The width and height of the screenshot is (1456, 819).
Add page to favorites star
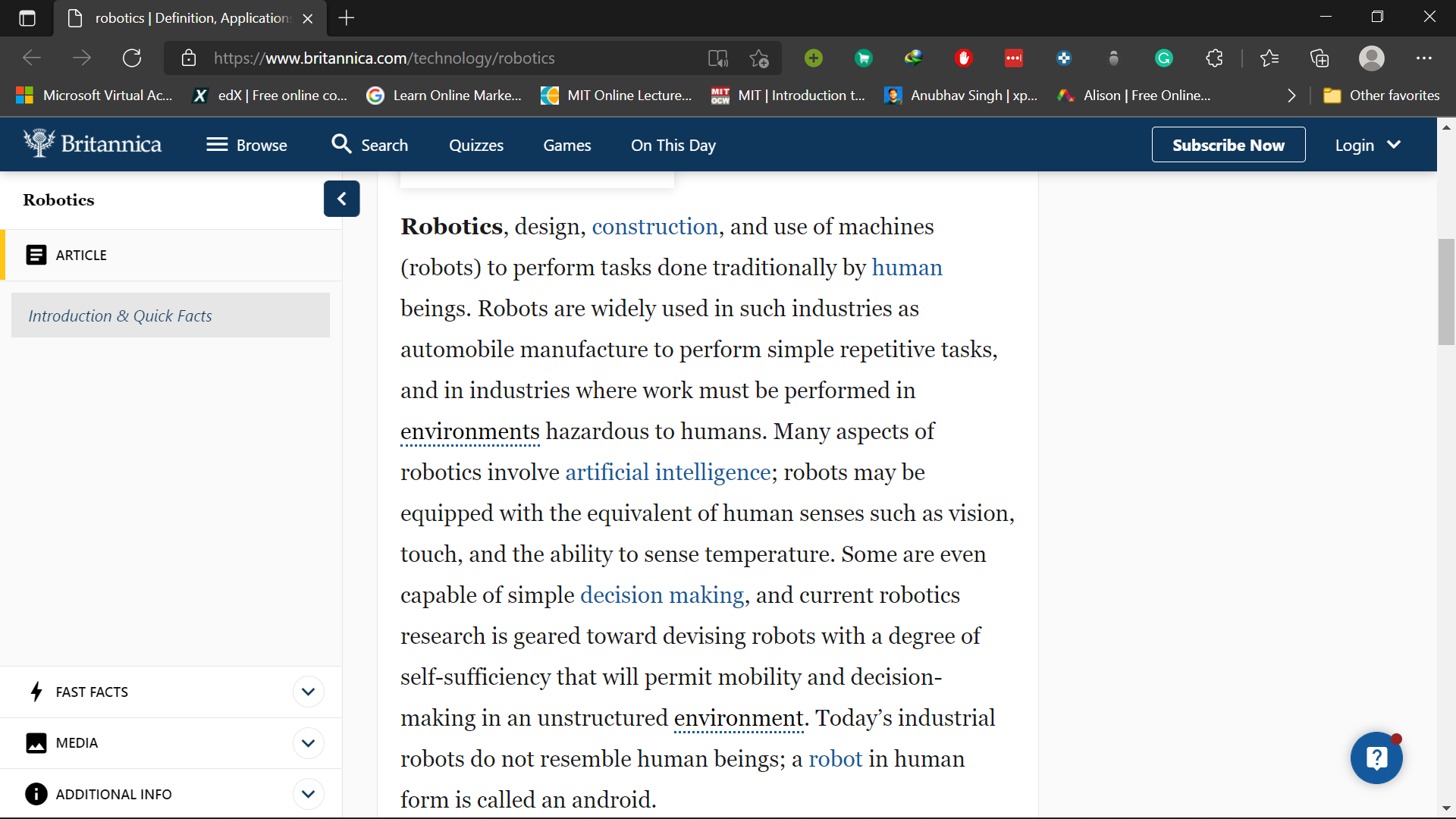(758, 58)
